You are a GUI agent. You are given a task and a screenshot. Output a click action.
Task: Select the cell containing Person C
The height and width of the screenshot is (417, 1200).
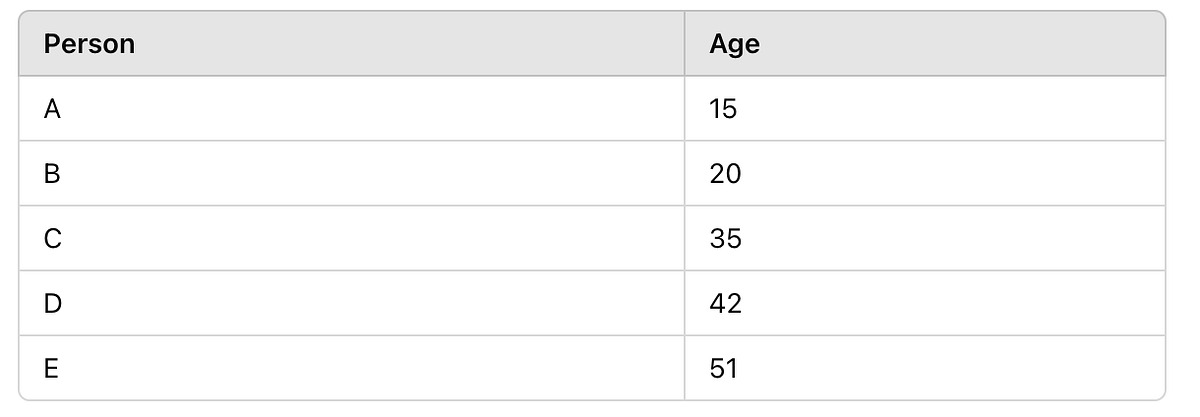click(352, 238)
